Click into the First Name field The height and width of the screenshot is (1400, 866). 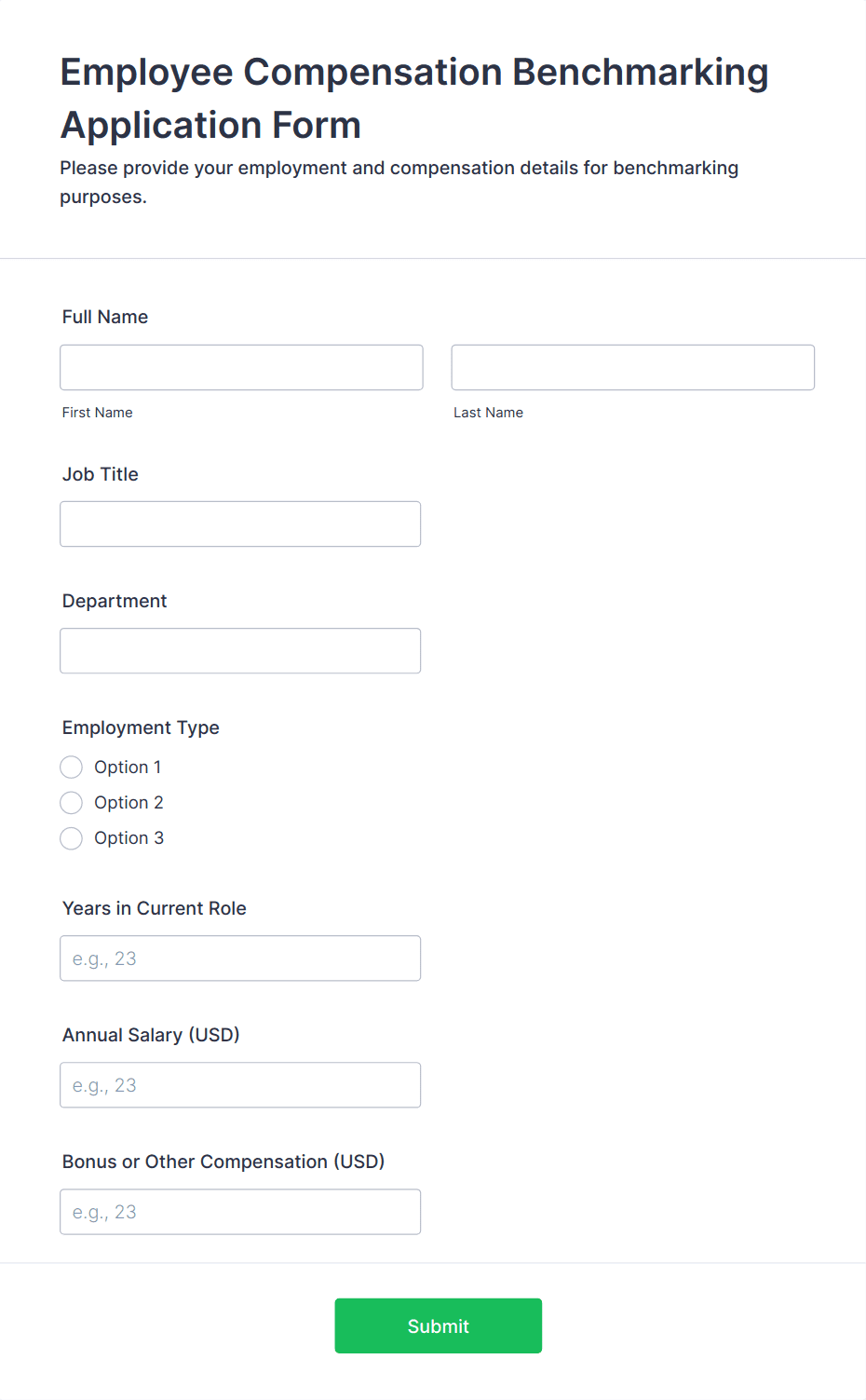tap(240, 367)
